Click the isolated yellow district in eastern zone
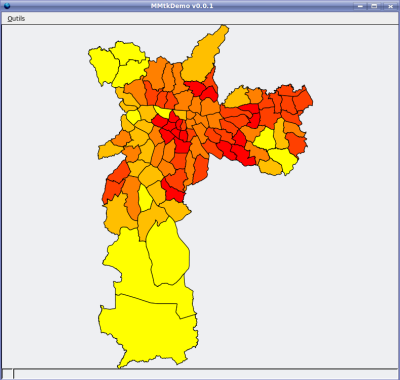 click(265, 138)
